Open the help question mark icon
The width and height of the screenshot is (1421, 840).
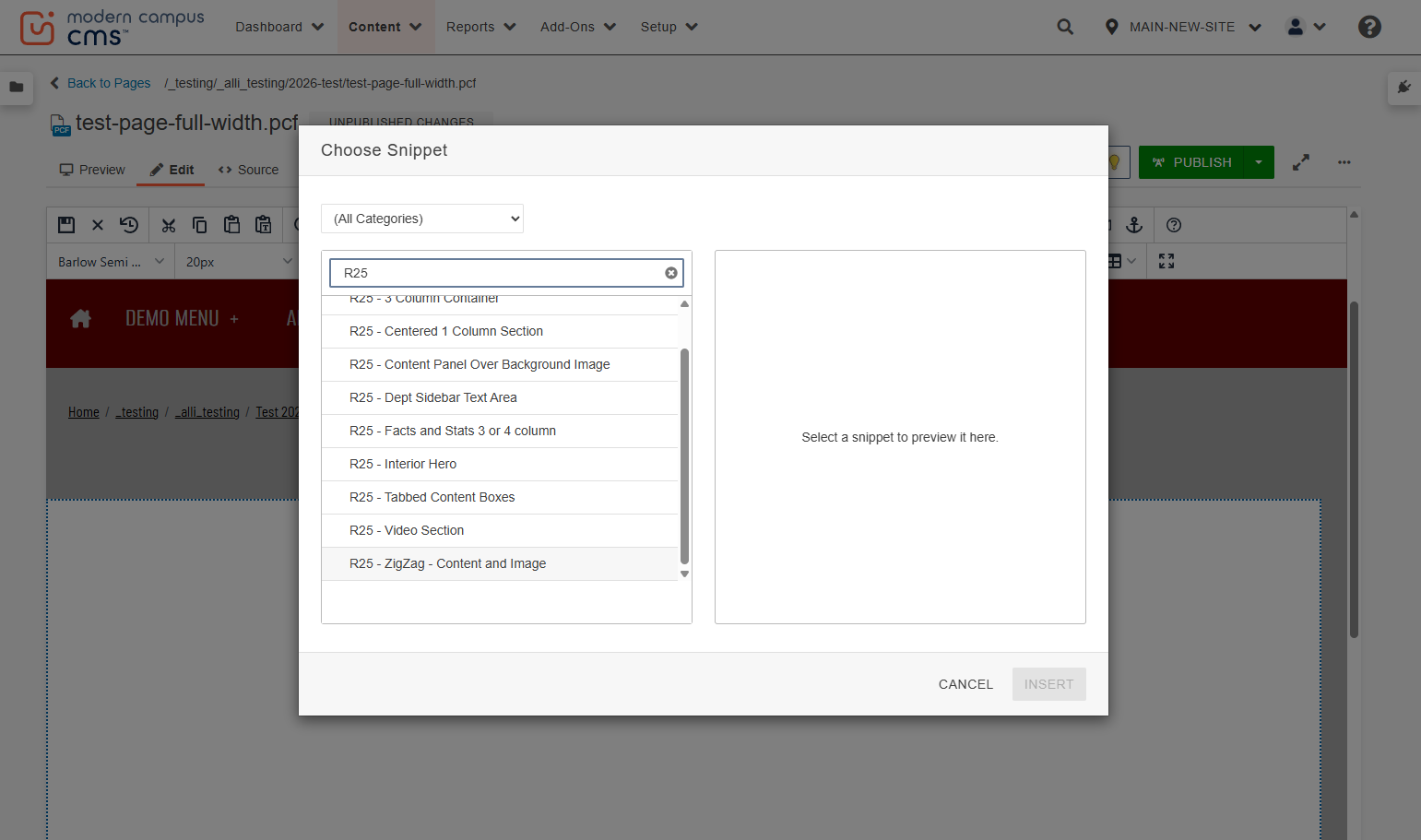(1369, 27)
